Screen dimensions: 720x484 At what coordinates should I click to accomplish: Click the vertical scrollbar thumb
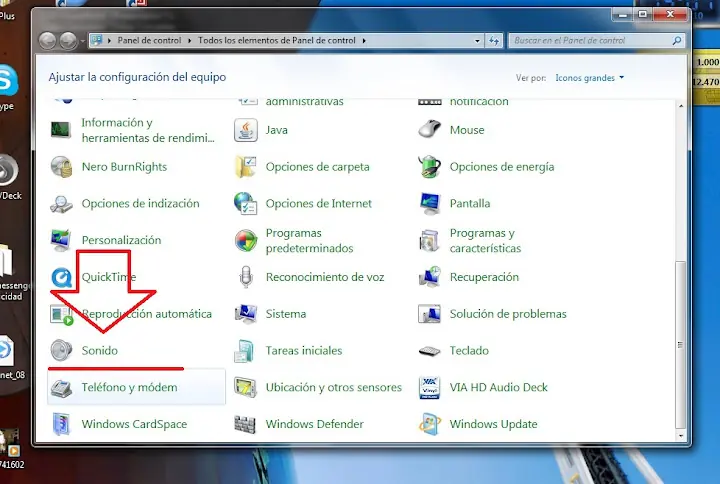point(681,344)
